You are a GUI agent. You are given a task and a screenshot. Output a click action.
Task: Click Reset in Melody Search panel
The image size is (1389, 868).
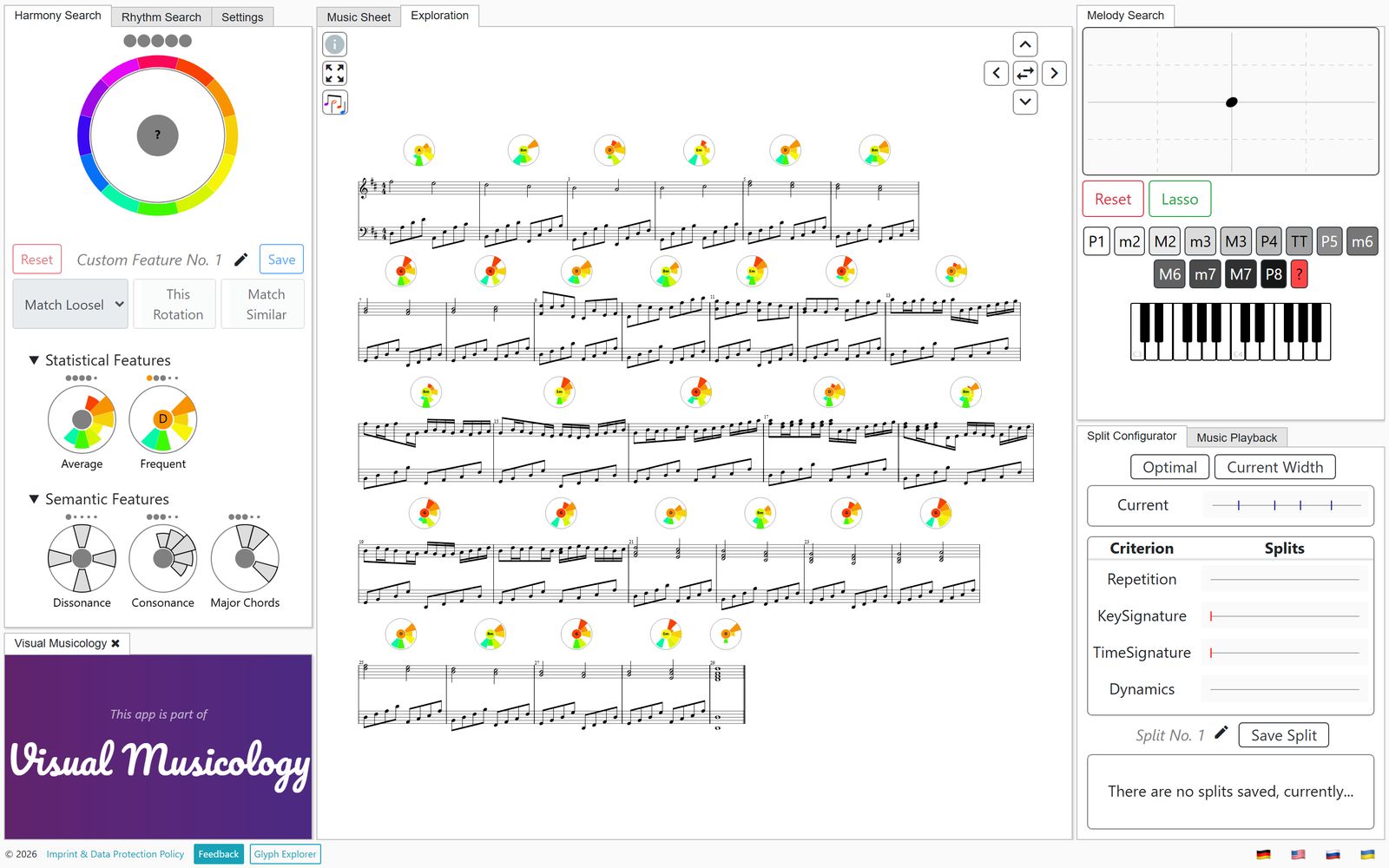pos(1112,199)
